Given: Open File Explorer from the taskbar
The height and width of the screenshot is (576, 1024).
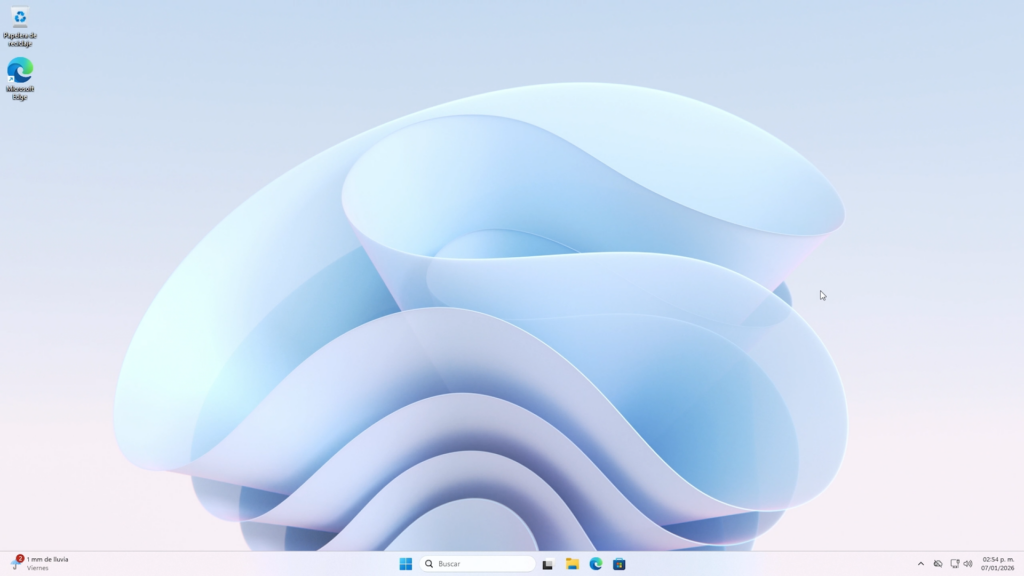Looking at the screenshot, I should (571, 563).
